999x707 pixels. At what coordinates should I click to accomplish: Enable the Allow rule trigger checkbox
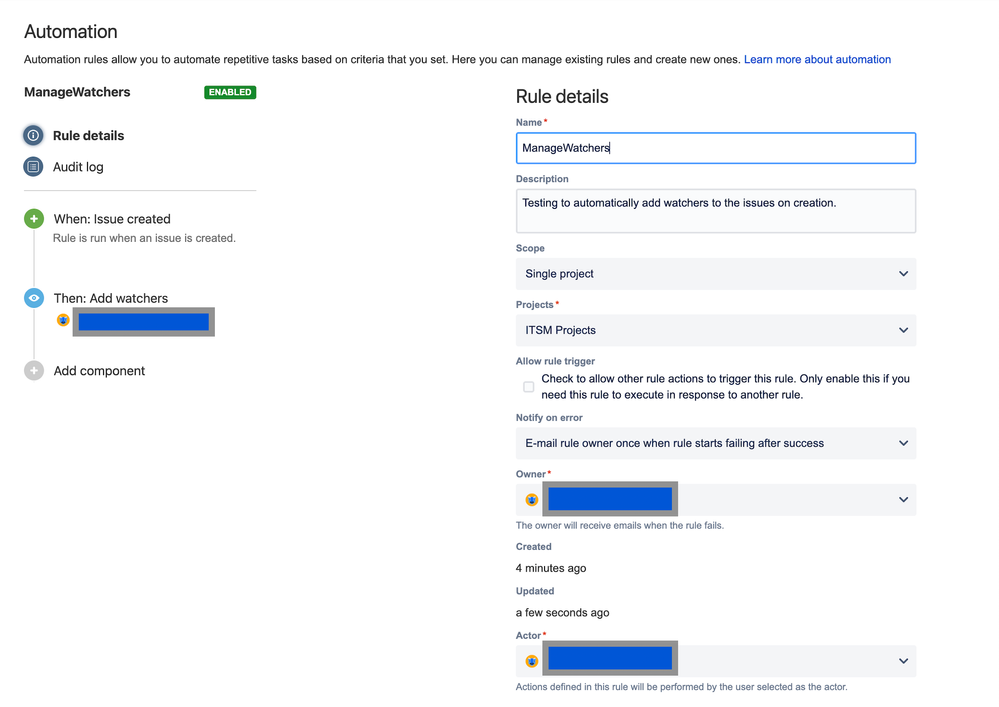[x=529, y=387]
